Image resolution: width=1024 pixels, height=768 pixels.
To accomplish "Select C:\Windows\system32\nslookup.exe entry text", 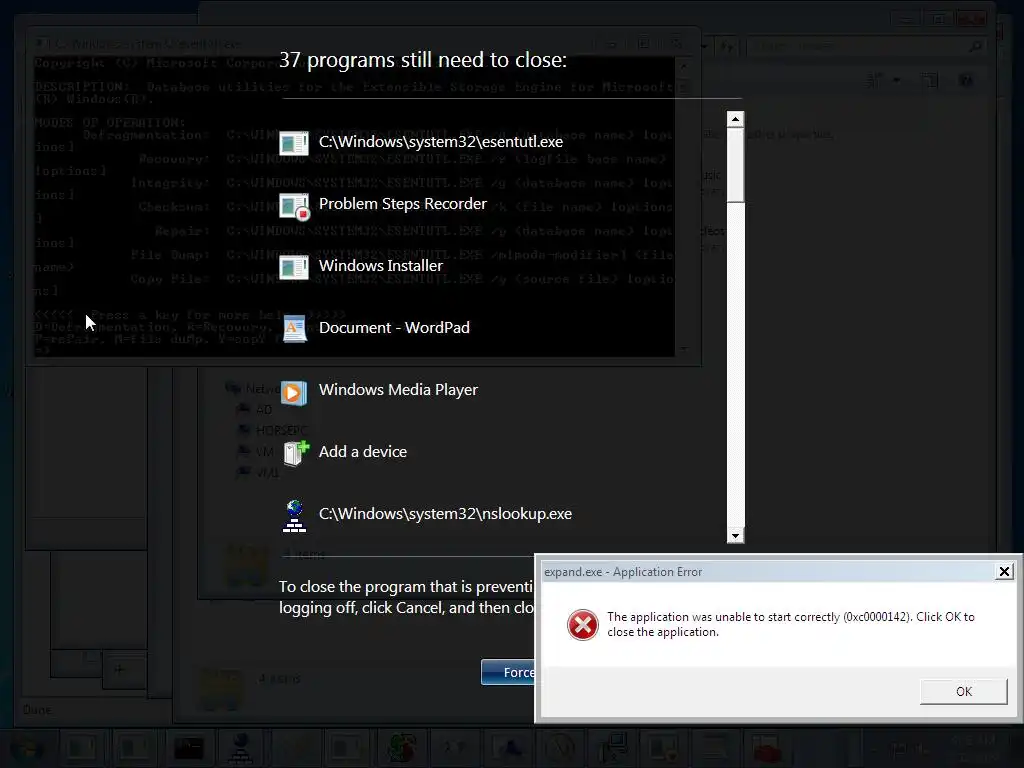I will pyautogui.click(x=445, y=514).
